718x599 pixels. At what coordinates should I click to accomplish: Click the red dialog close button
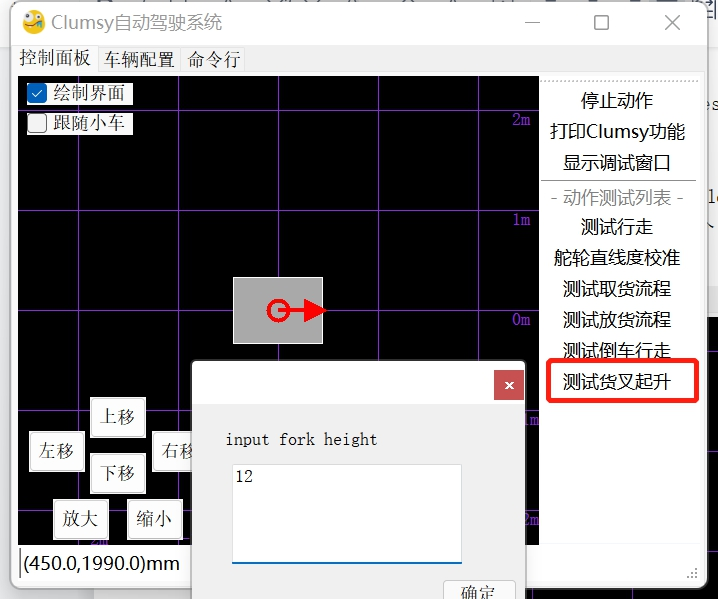click(509, 385)
